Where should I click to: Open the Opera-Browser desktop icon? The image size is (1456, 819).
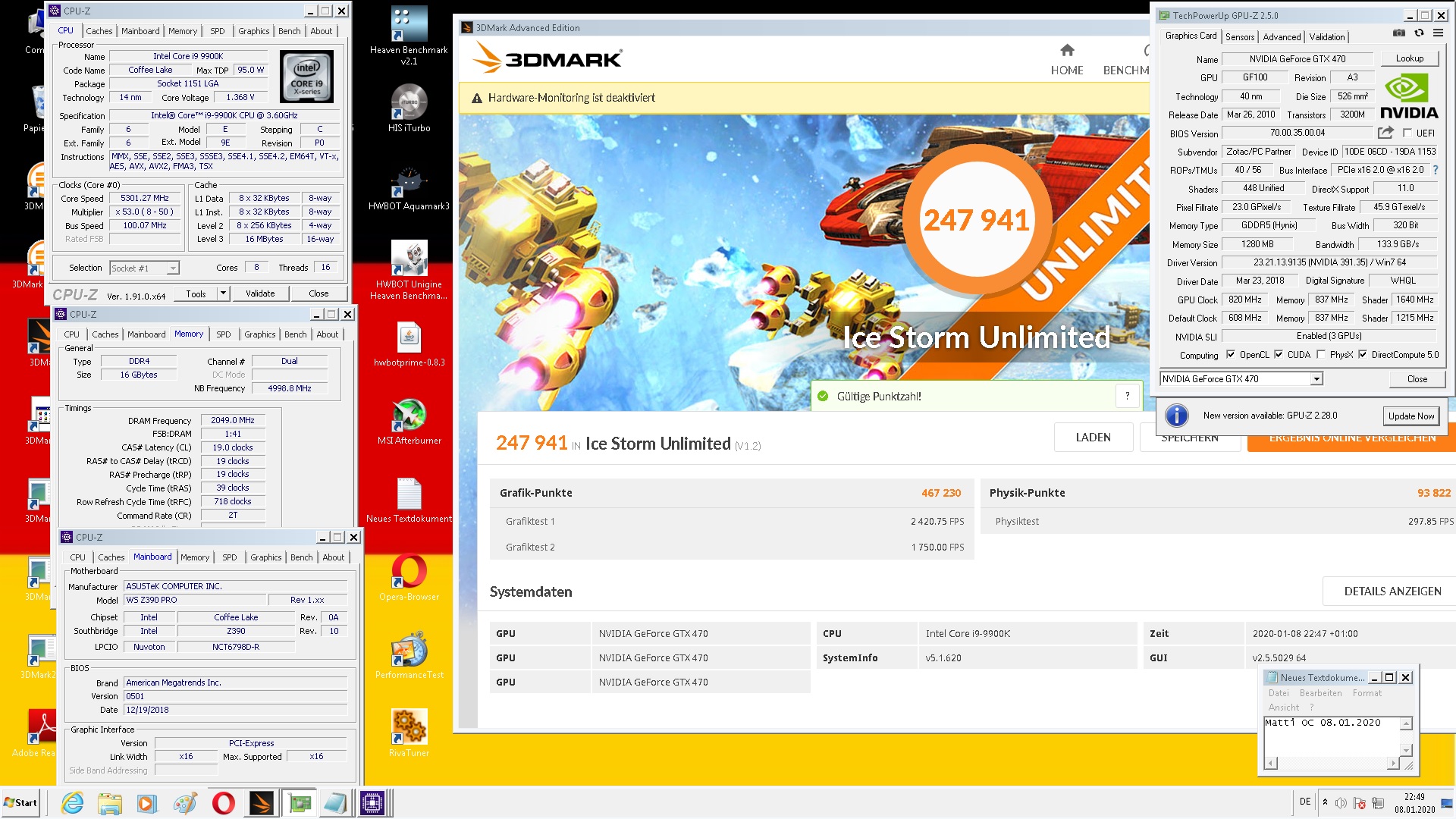point(409,578)
